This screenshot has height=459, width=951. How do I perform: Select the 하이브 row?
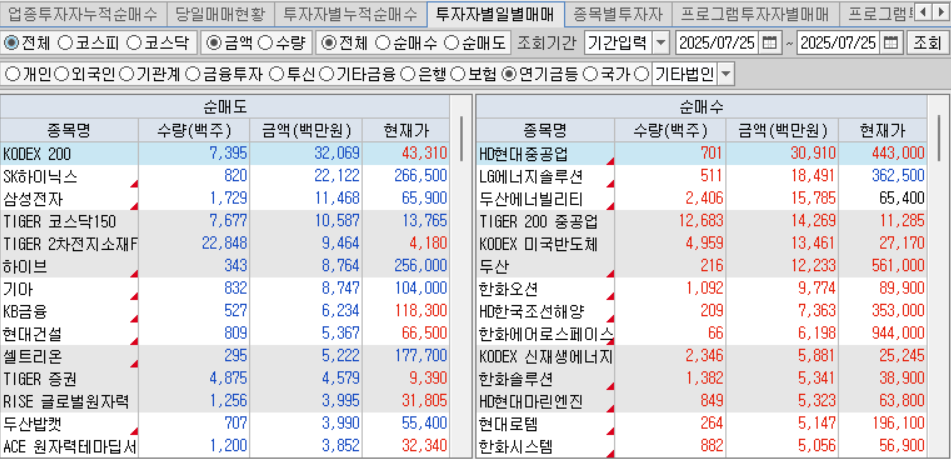point(225,266)
